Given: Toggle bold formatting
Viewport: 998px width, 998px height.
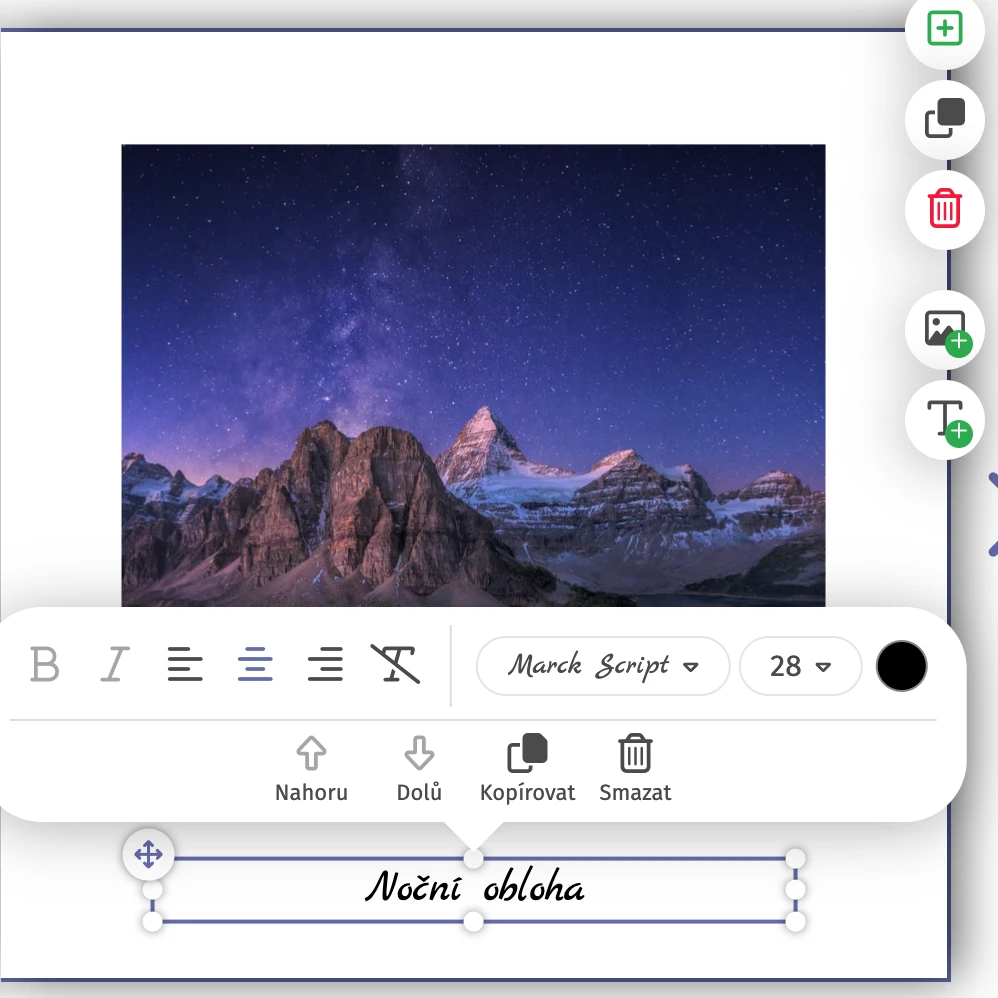Looking at the screenshot, I should [x=45, y=664].
